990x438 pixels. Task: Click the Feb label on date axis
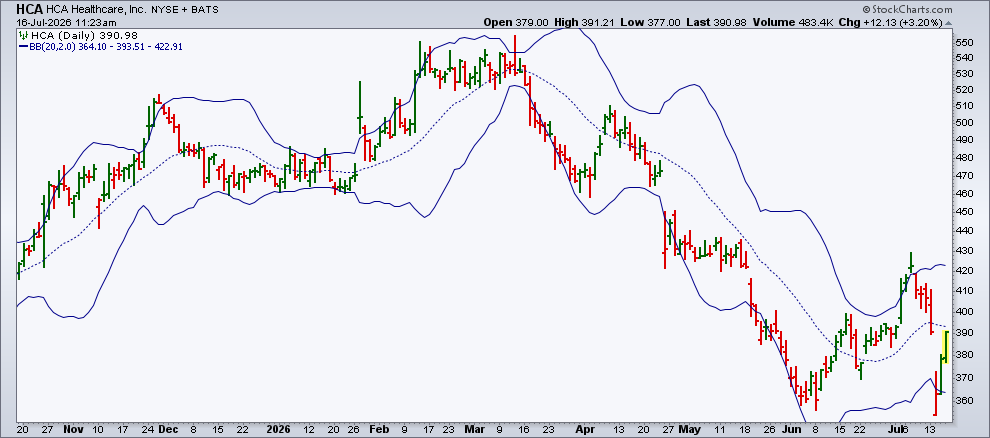click(378, 429)
